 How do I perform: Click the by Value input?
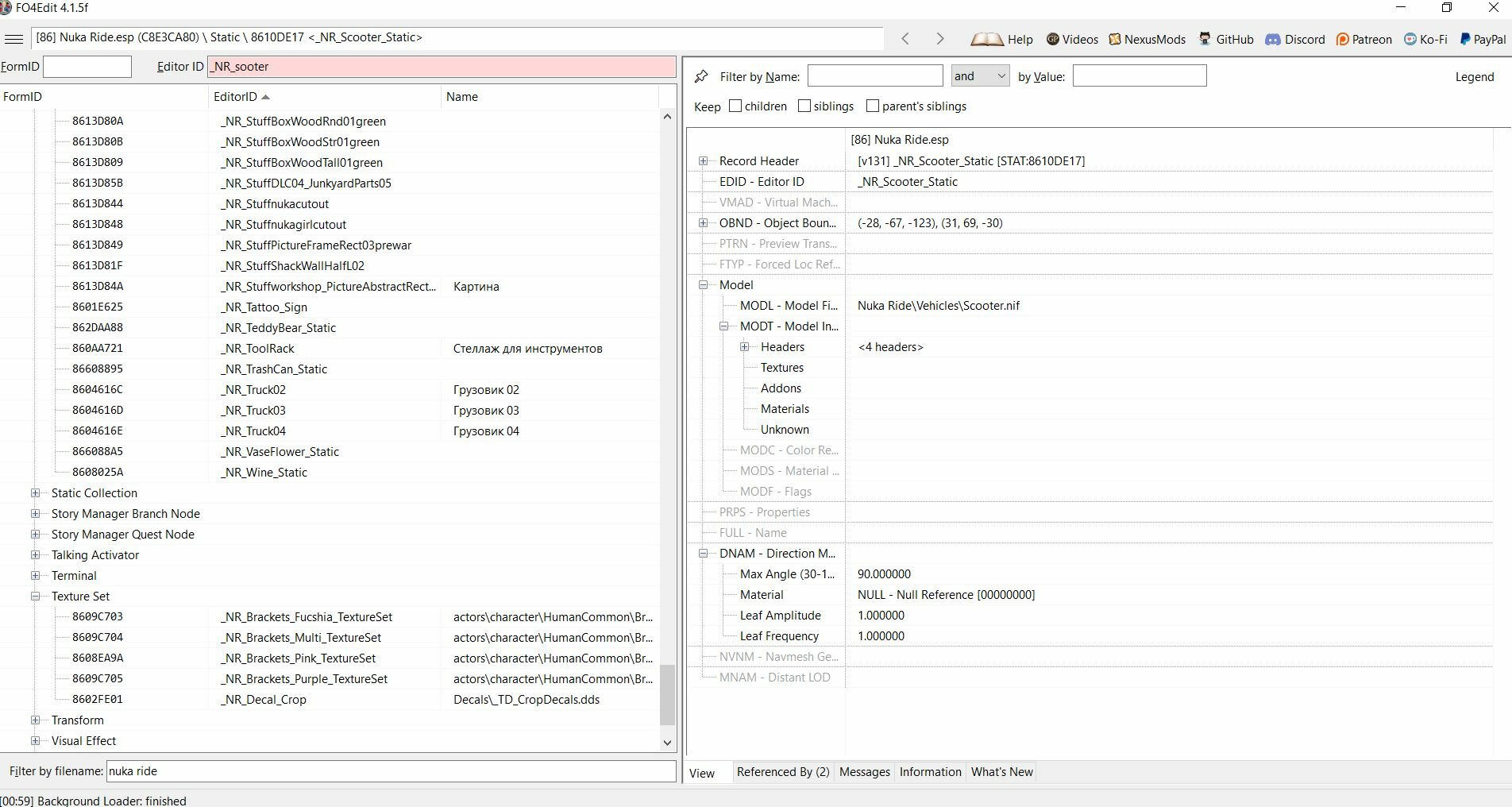pos(1140,75)
